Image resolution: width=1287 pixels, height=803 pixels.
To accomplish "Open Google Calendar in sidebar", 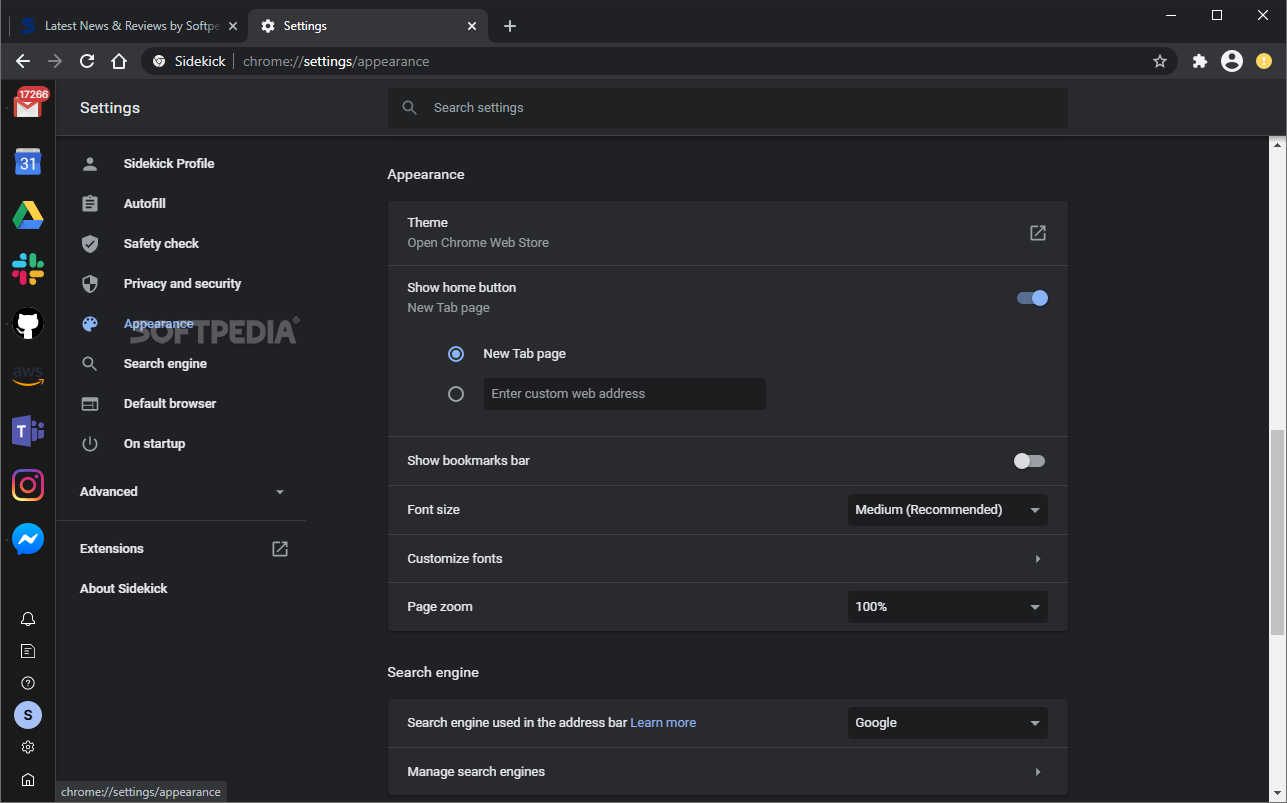I will click(x=28, y=162).
